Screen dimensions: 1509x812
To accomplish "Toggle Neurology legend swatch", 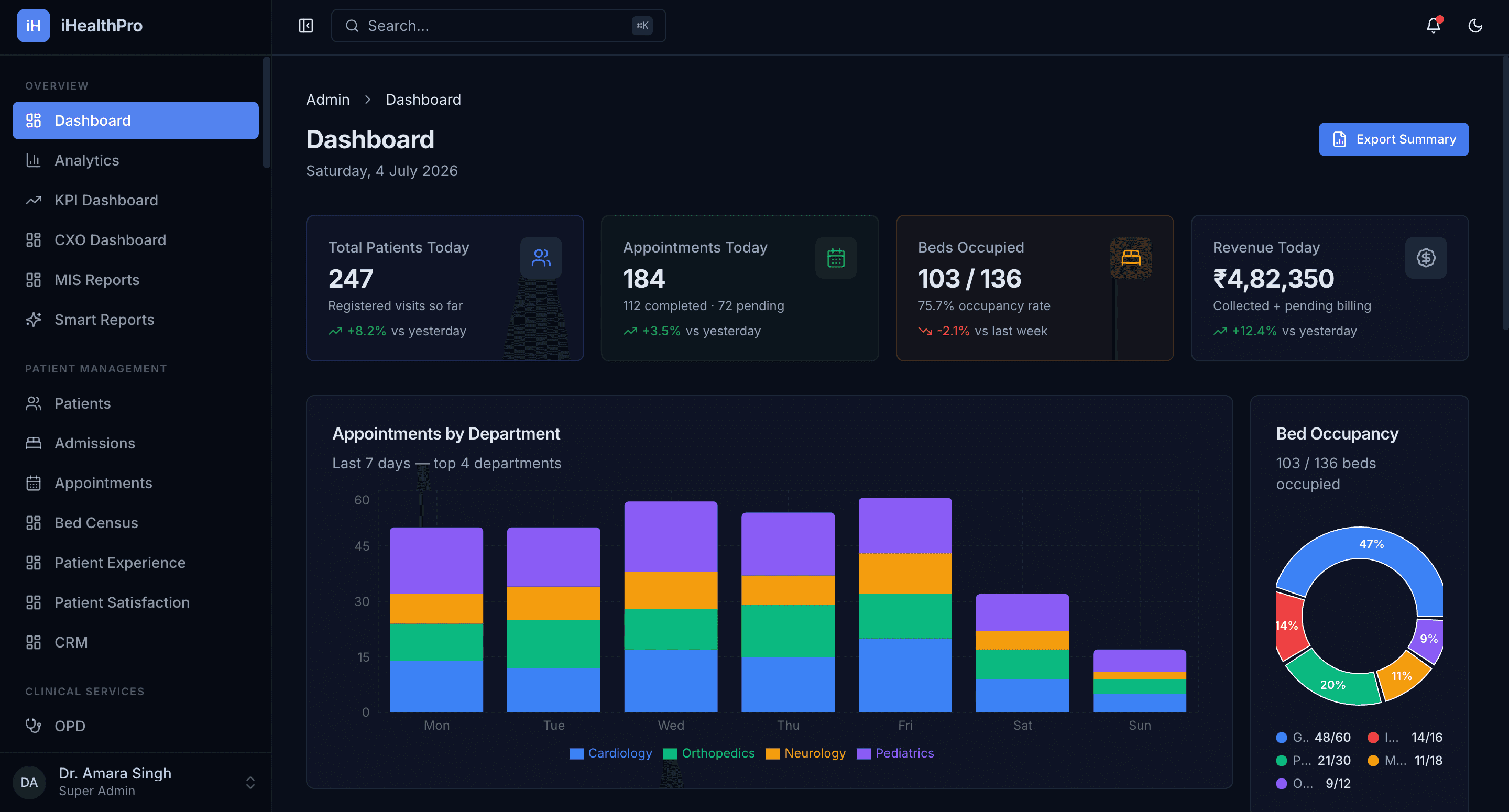I will [x=772, y=753].
